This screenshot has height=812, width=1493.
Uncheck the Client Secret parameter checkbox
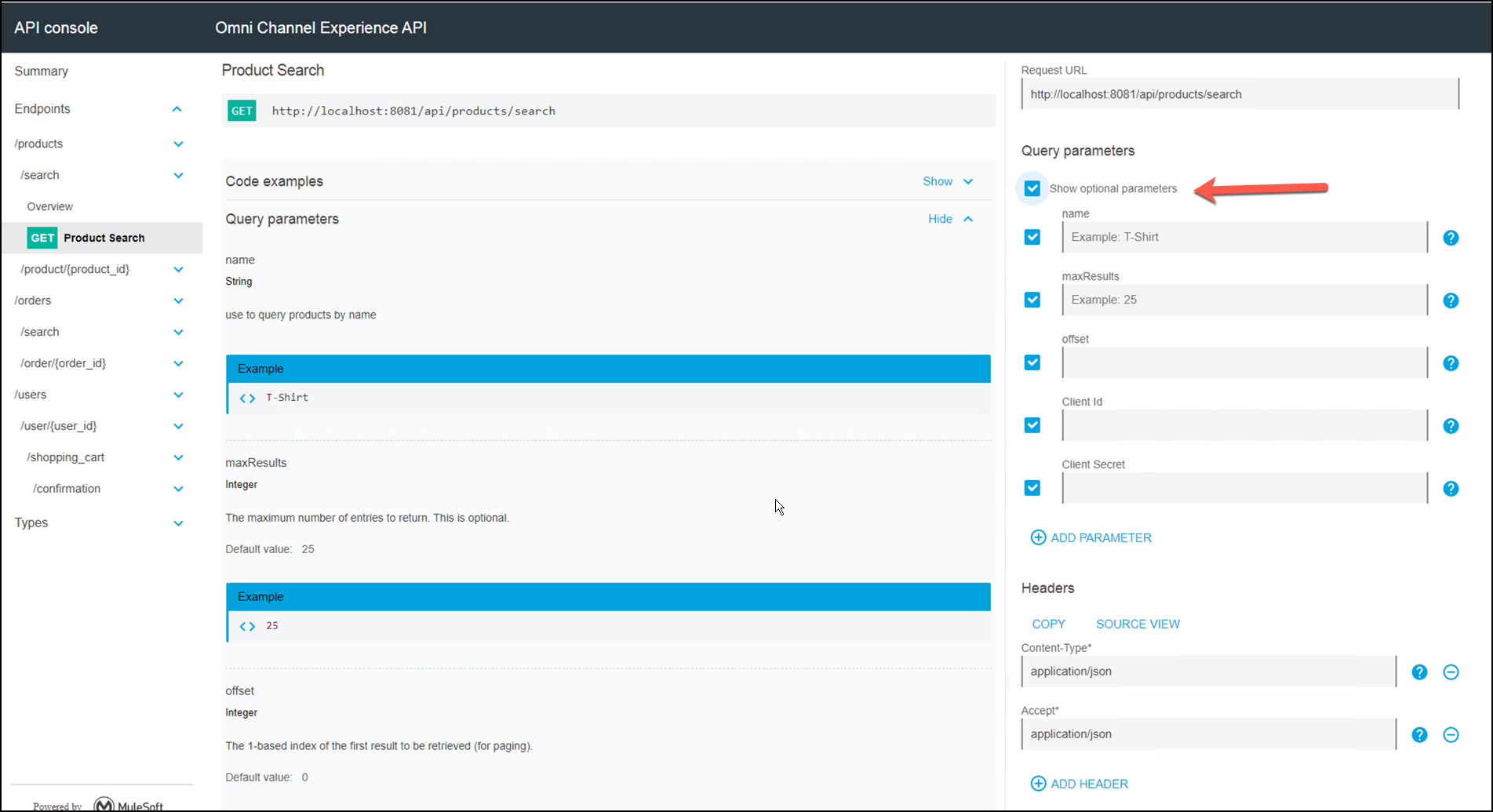point(1032,488)
